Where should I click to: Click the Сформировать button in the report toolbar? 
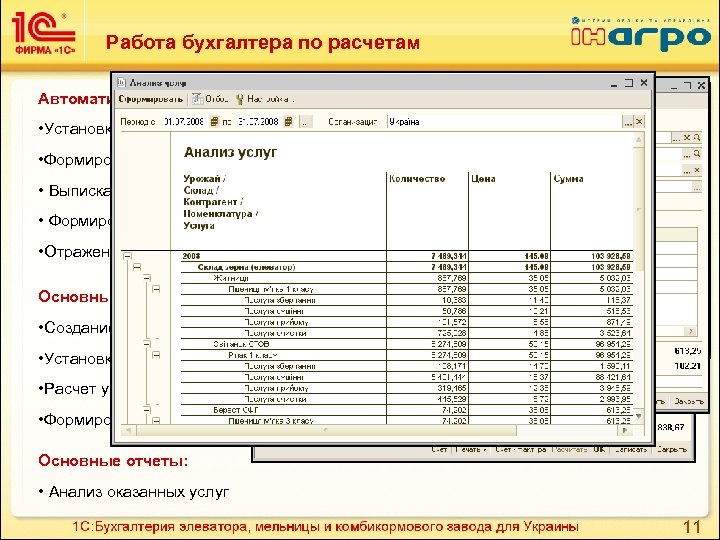pos(151,99)
